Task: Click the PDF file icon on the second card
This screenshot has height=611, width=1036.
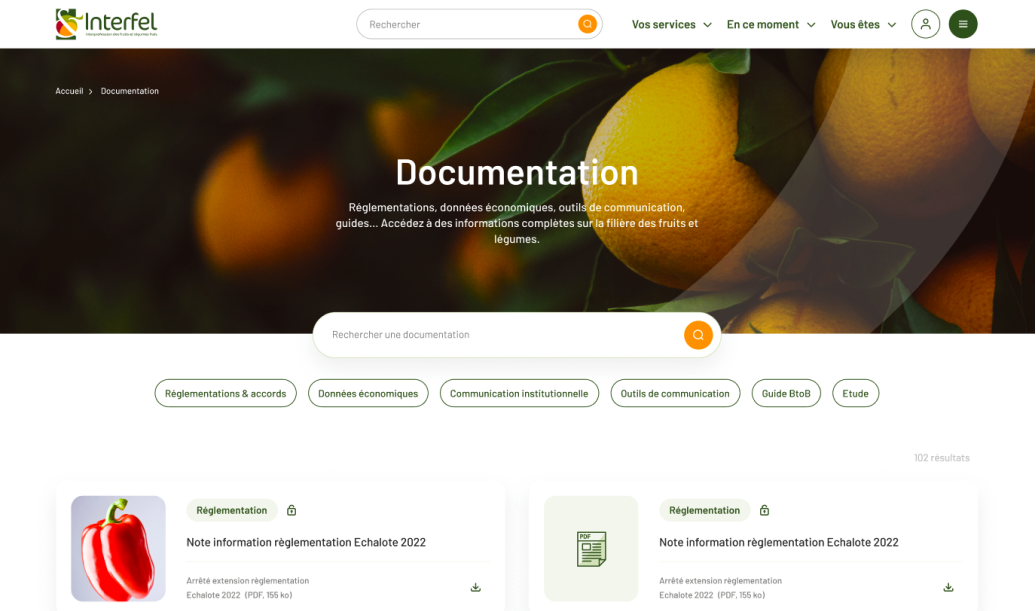Action: (x=591, y=549)
